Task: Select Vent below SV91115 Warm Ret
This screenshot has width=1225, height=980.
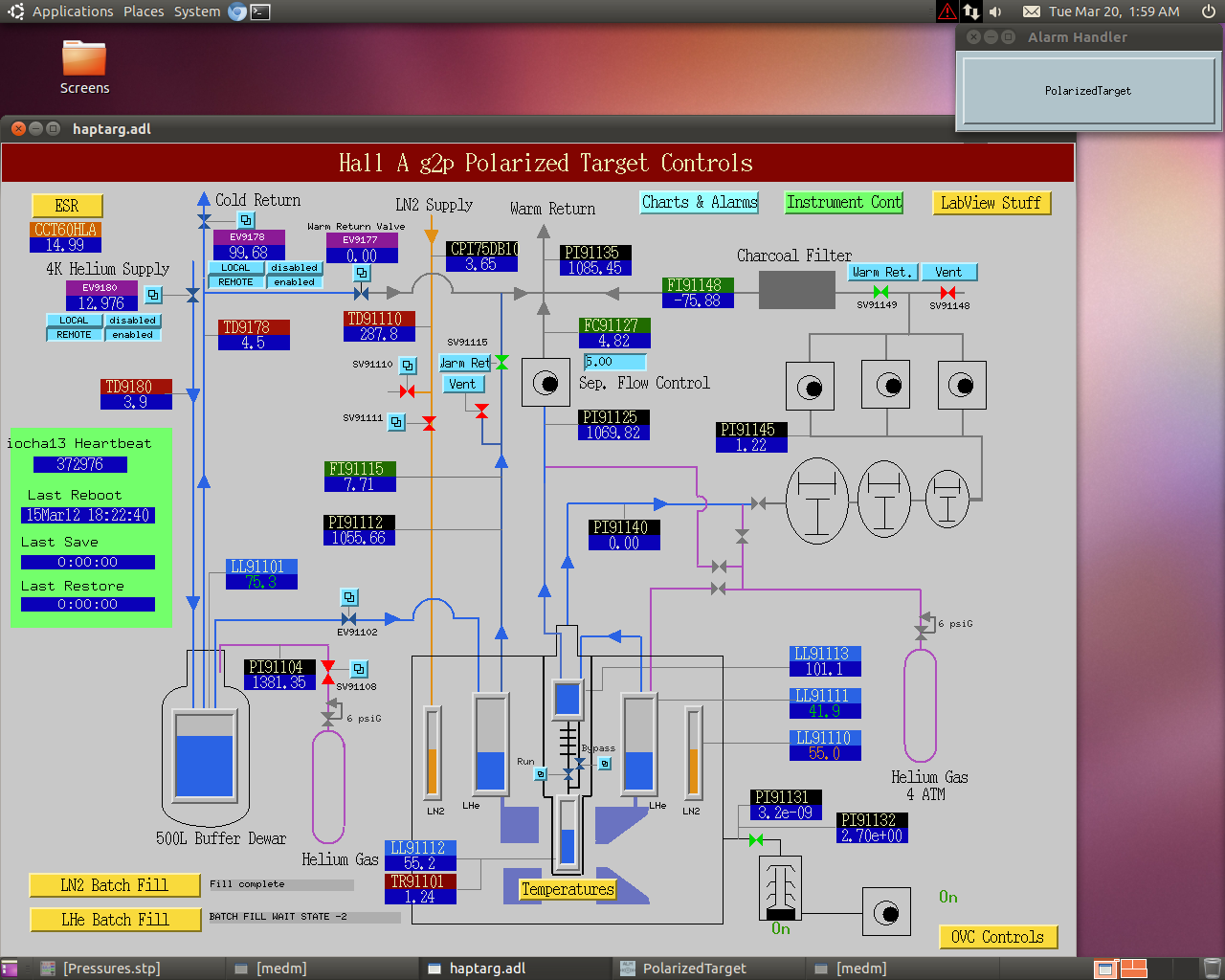Action: (462, 384)
